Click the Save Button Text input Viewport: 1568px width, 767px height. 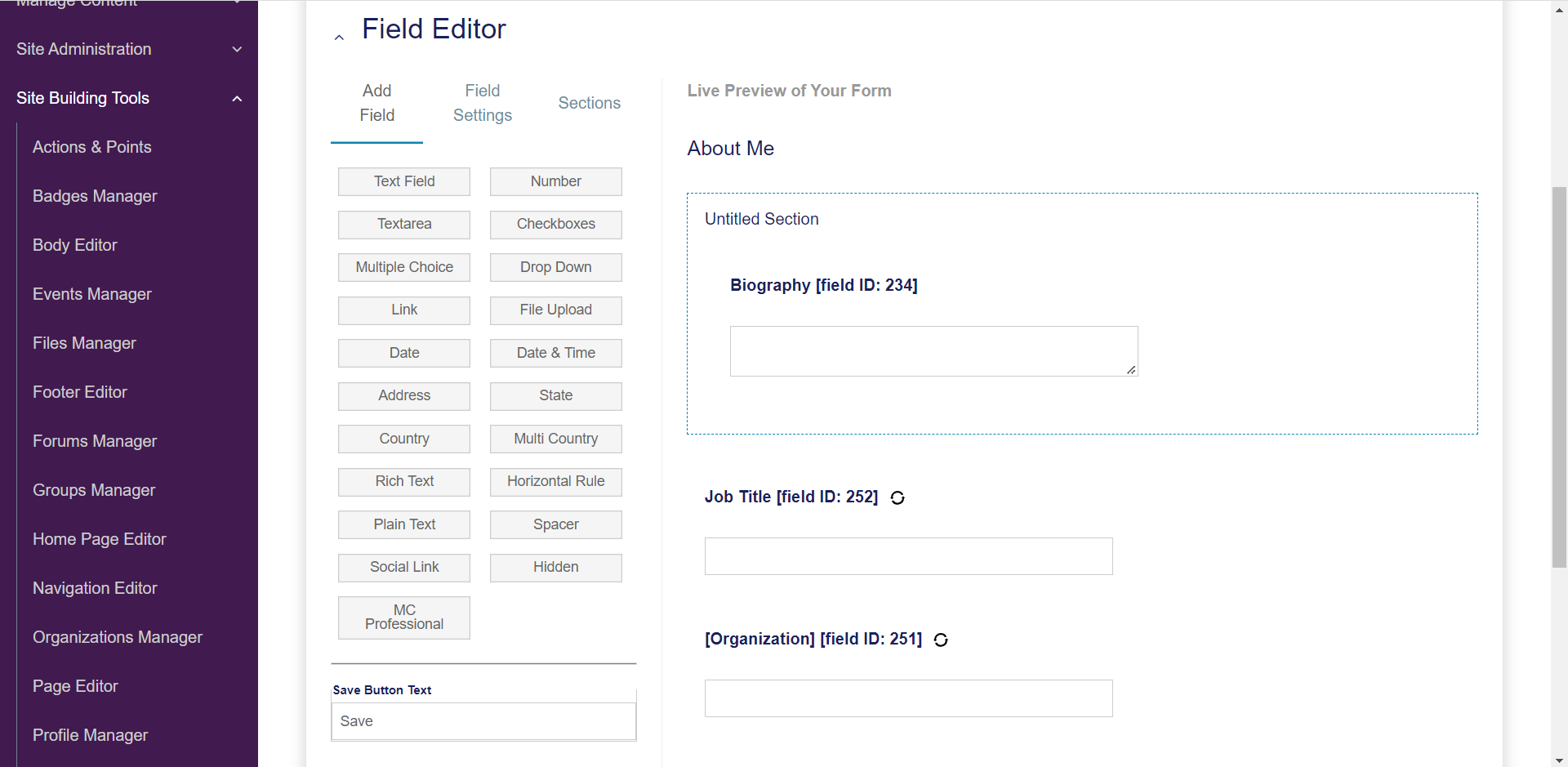(x=483, y=721)
